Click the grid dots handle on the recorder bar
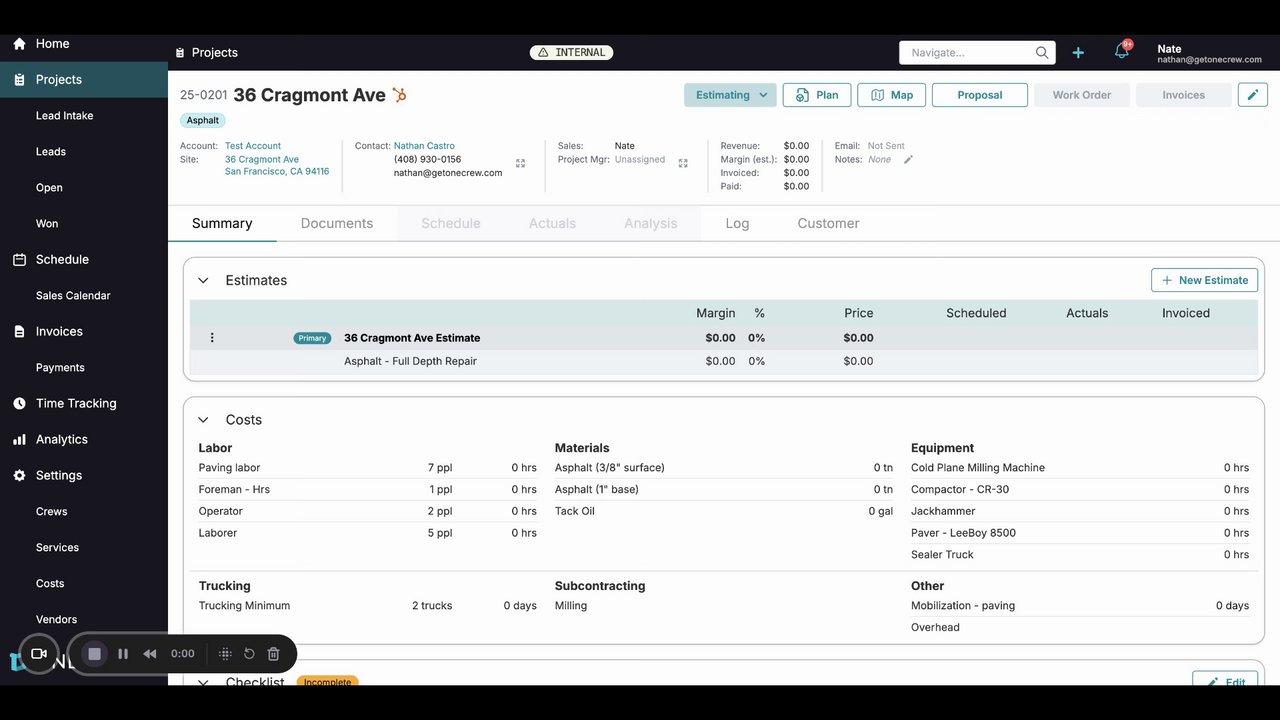This screenshot has width=1280, height=720. [x=225, y=654]
